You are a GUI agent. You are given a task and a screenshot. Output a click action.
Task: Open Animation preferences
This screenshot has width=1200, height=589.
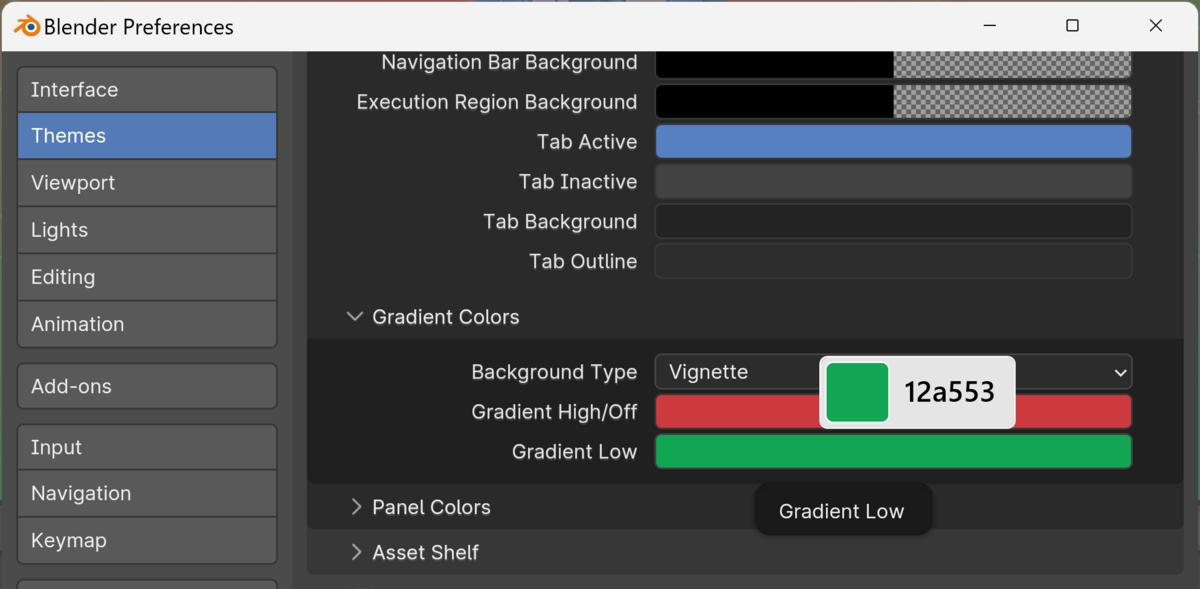coord(147,324)
